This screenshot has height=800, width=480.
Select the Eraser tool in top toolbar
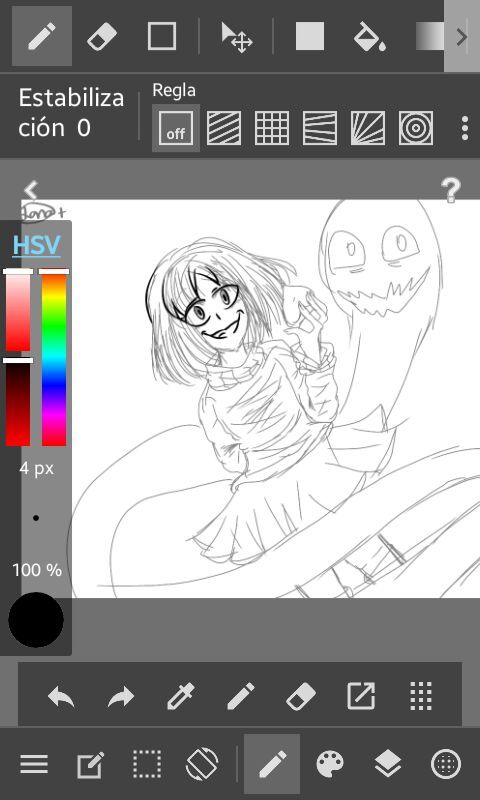(x=102, y=36)
